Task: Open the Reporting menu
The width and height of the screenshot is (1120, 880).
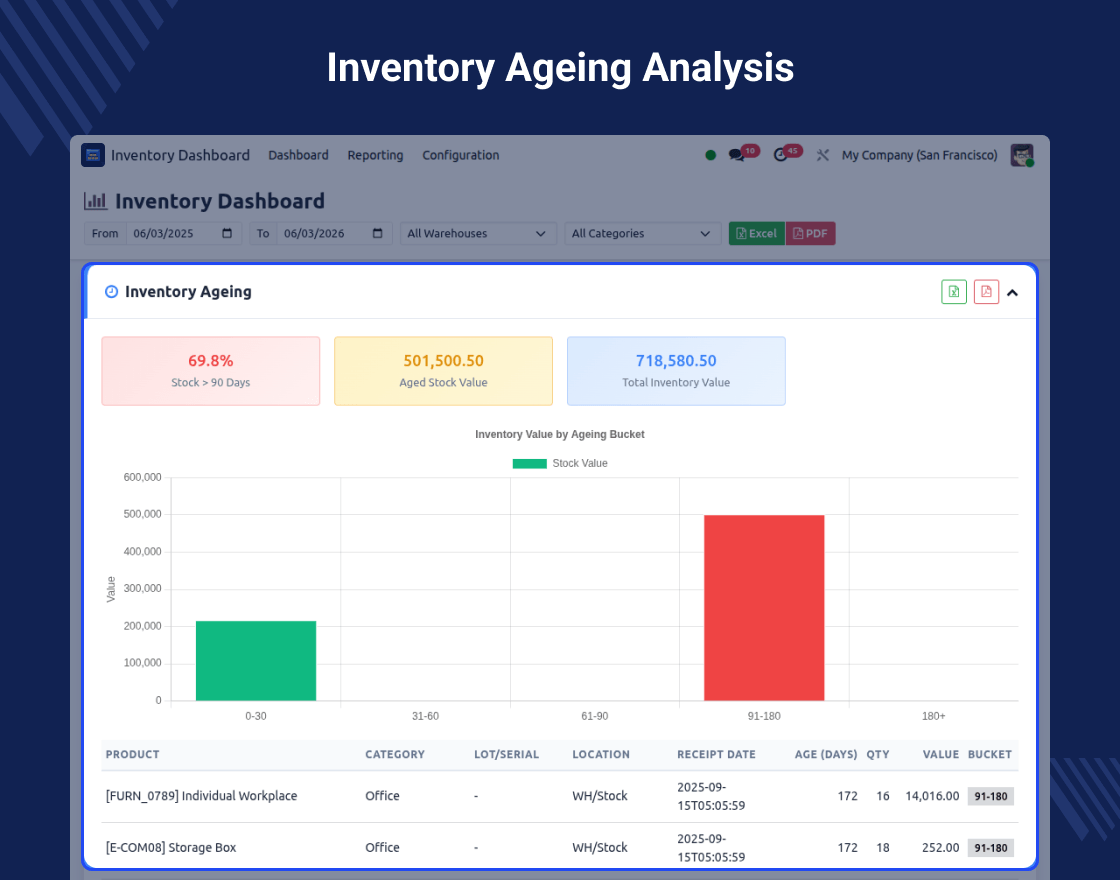Action: coord(375,155)
